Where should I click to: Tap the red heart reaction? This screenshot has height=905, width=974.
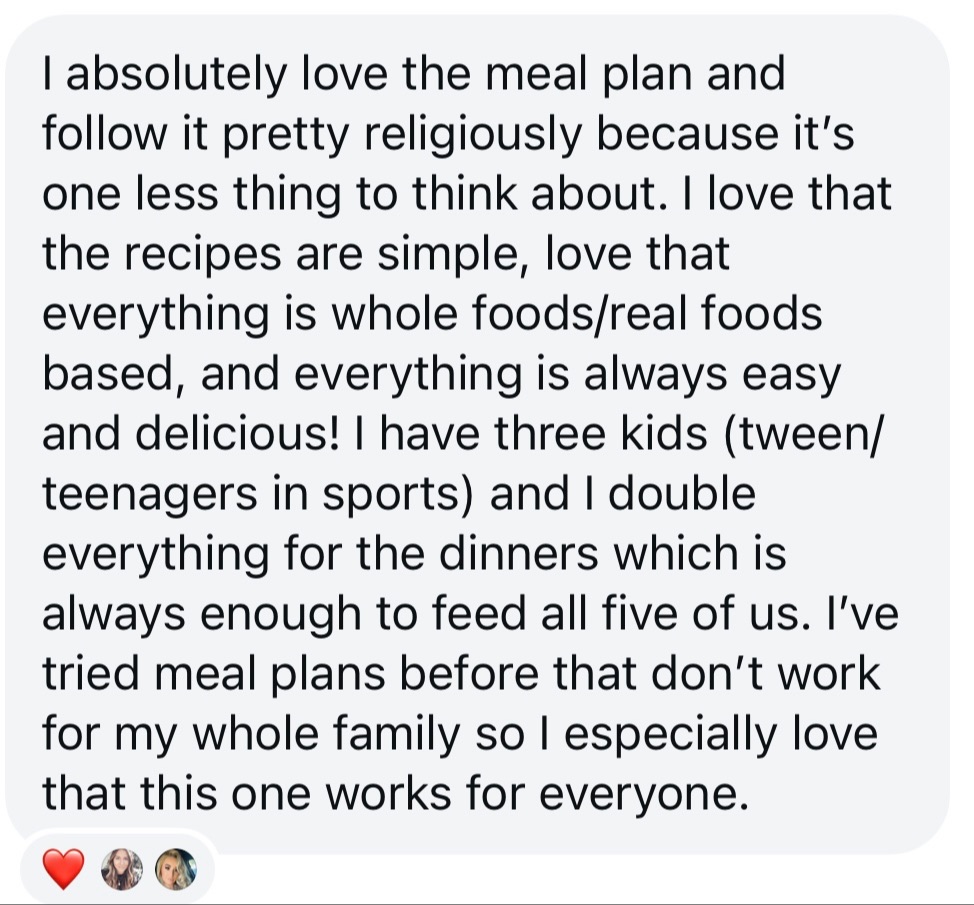(63, 869)
